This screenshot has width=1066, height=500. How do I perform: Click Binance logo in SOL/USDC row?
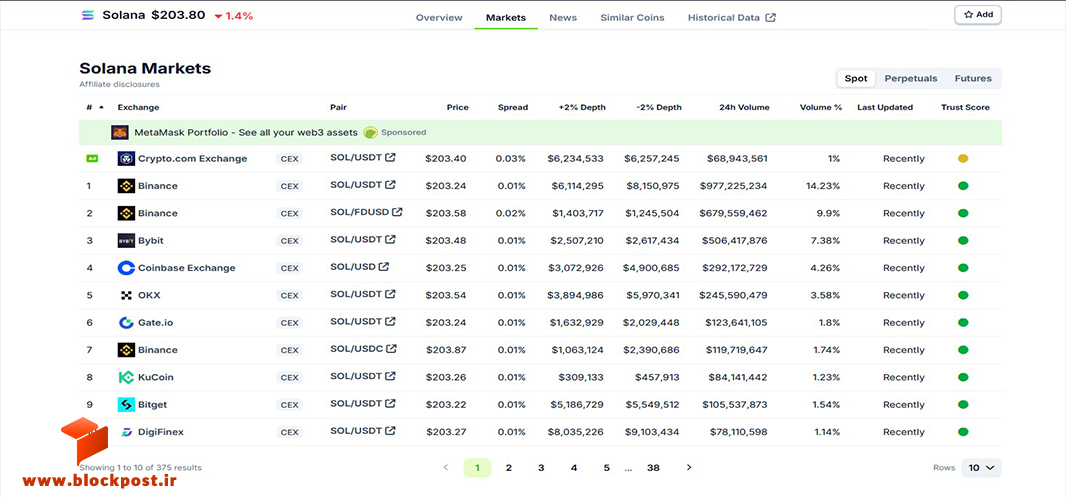tap(126, 350)
